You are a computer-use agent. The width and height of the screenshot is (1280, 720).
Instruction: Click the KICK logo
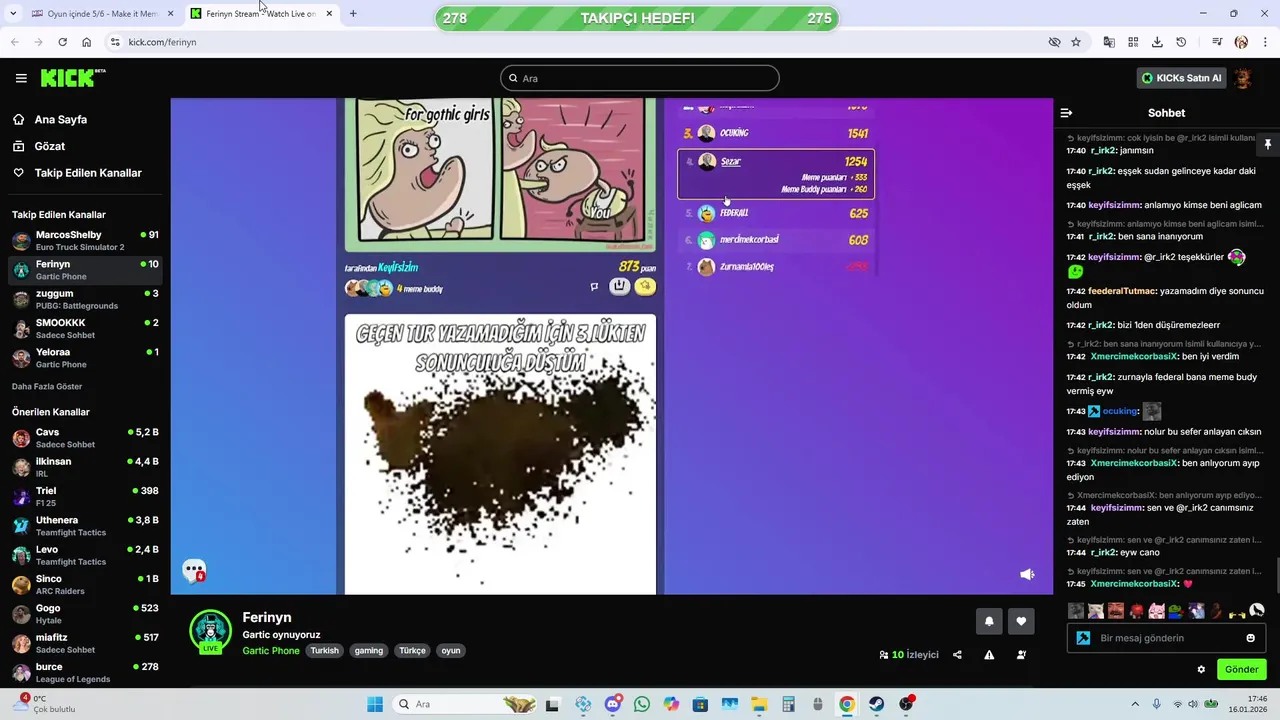tap(73, 78)
